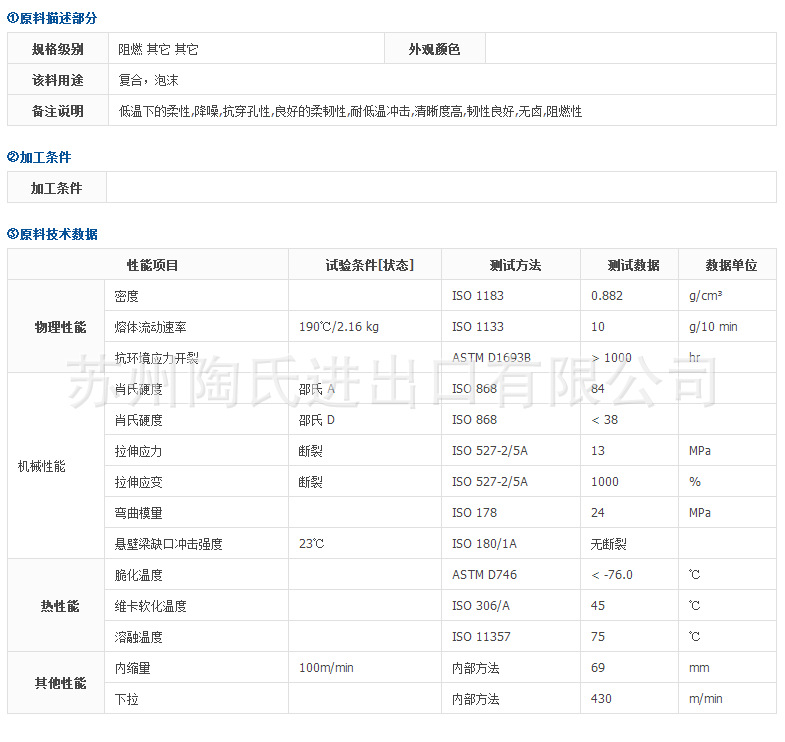Image resolution: width=785 pixels, height=742 pixels.
Task: Click the ISO 1133 test method
Action: [478, 327]
